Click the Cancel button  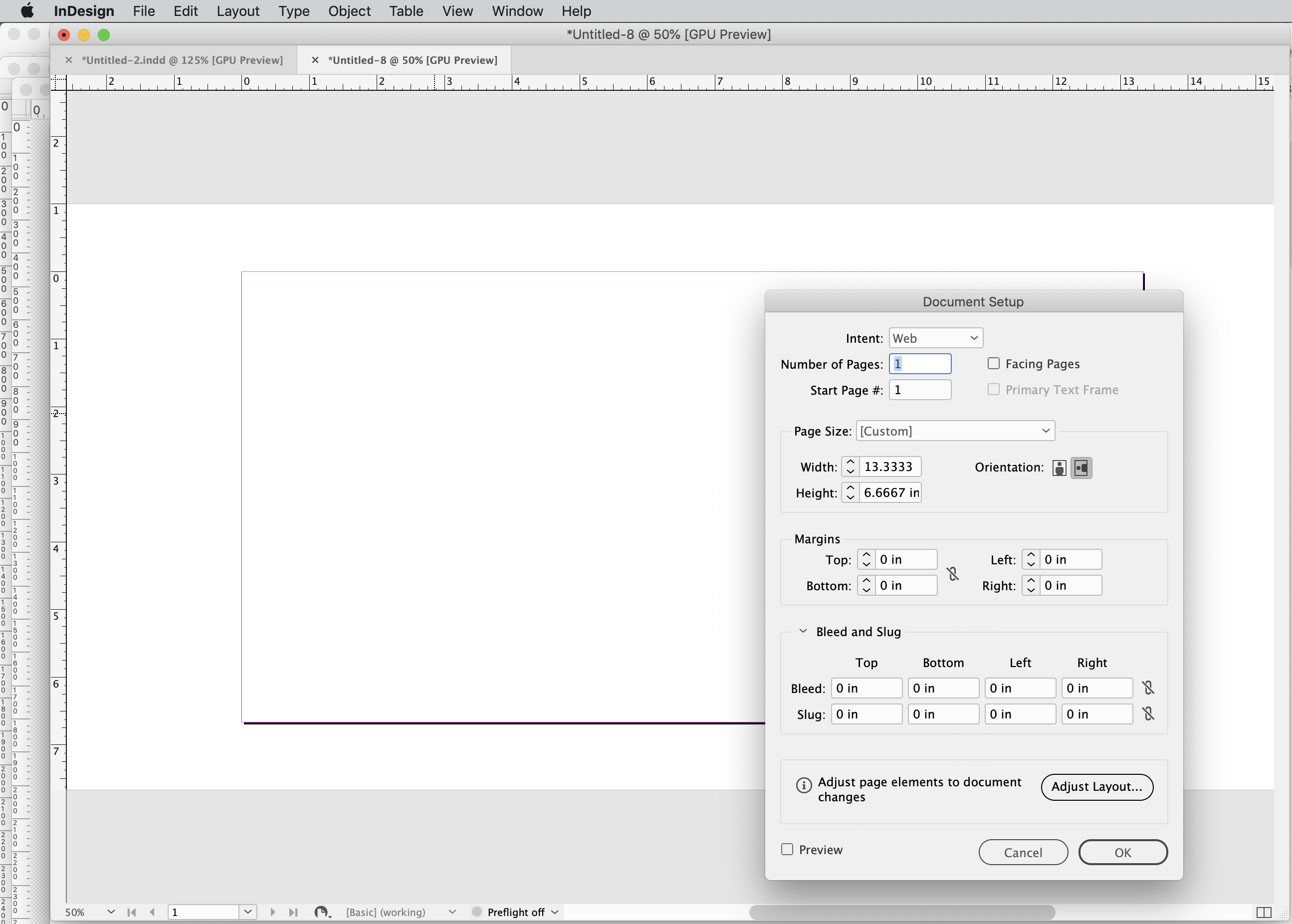[1022, 852]
